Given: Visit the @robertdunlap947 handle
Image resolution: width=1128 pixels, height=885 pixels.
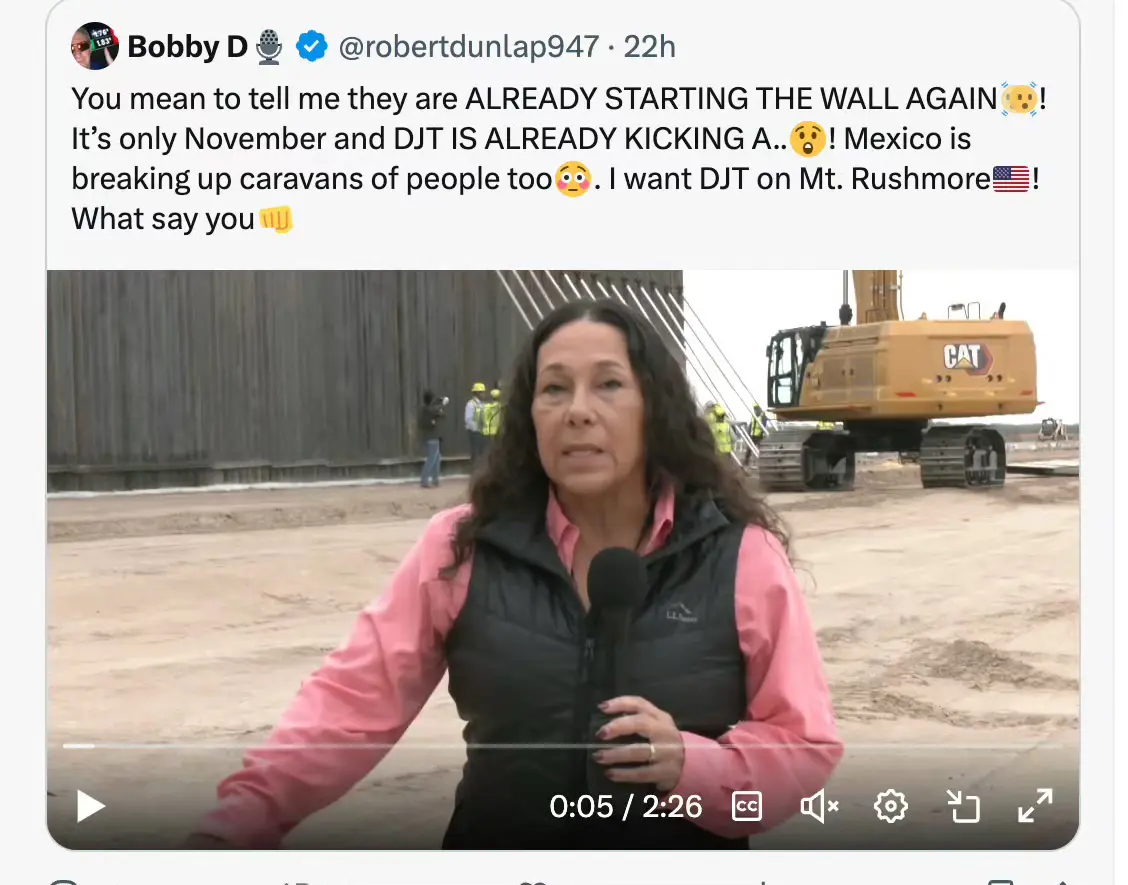Looking at the screenshot, I should coord(468,47).
